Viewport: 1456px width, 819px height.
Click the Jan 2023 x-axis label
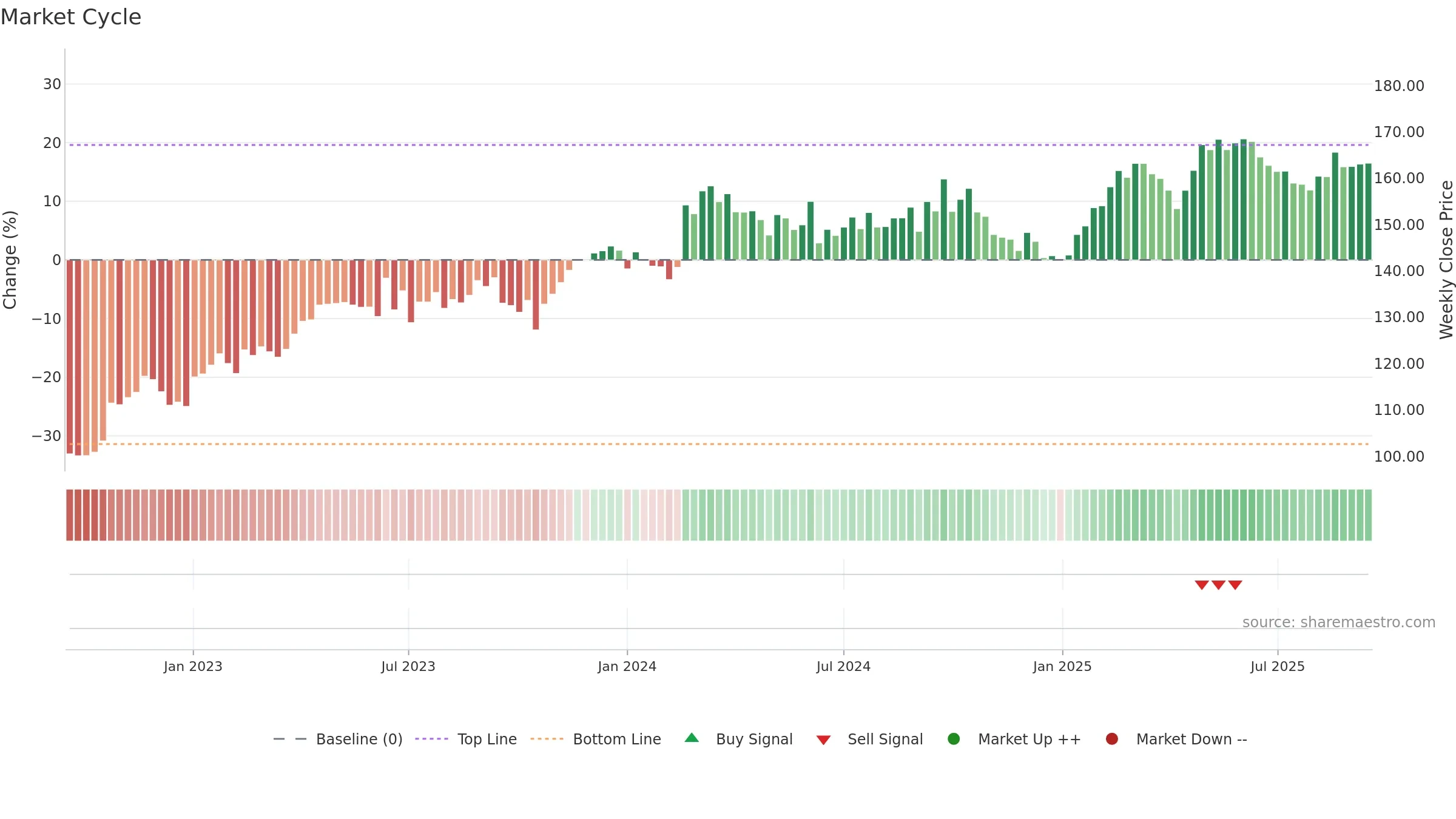[193, 666]
